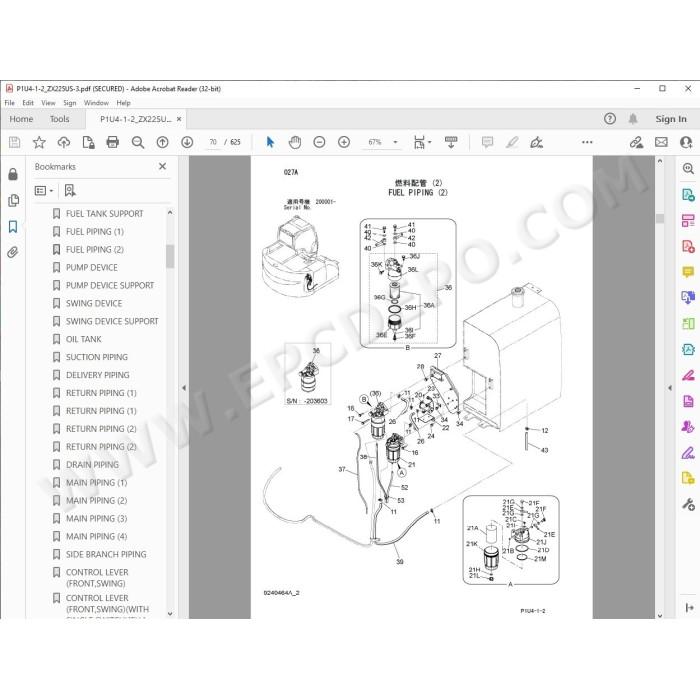Open DRAIN PIPING bookmark

coord(92,465)
